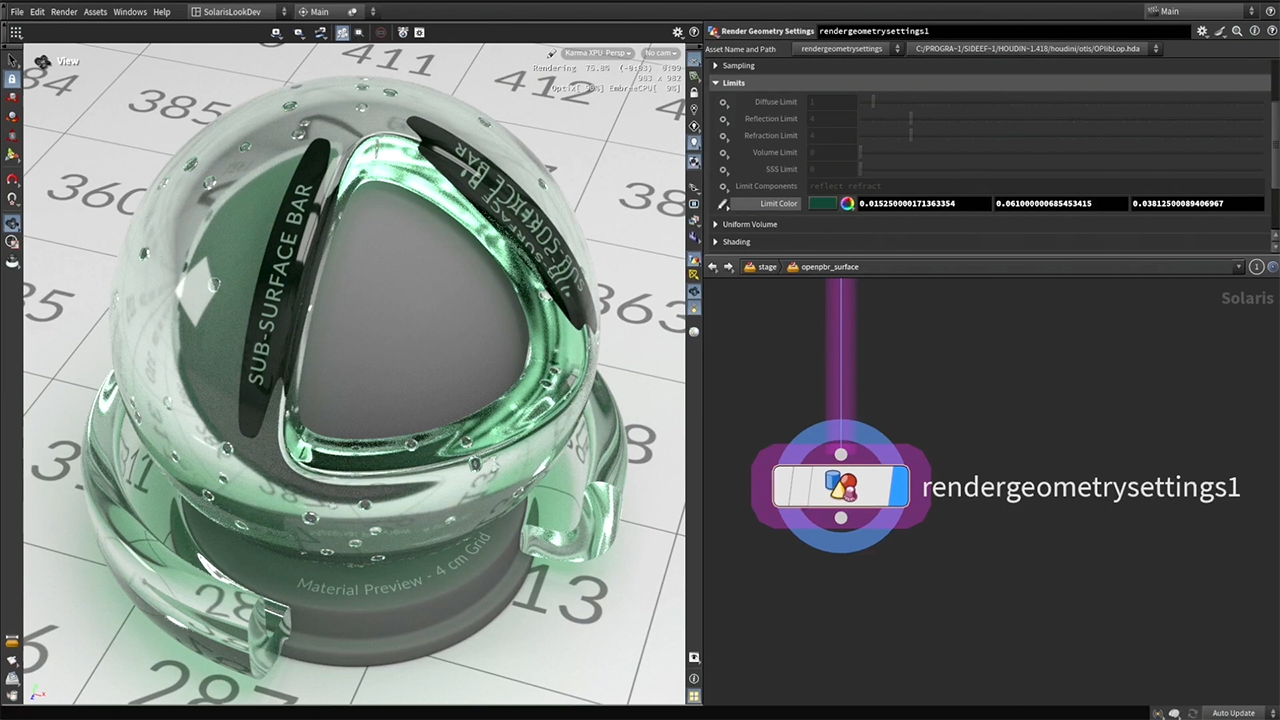Open the shelf grid icon at top left
The image size is (1280, 720).
click(x=15, y=32)
